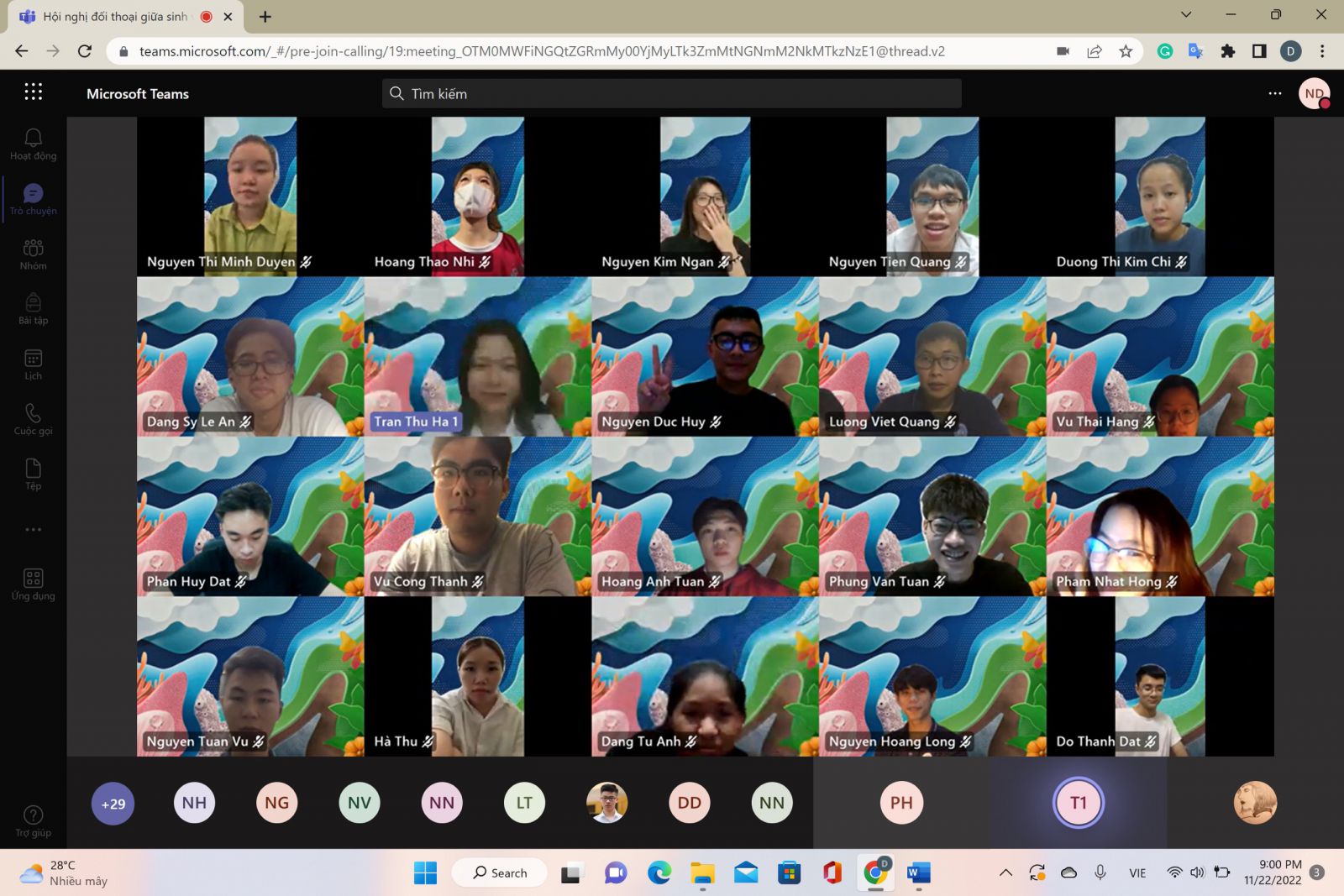This screenshot has height=896, width=1344.
Task: Open the app launcher grid icon
Action: point(33,92)
